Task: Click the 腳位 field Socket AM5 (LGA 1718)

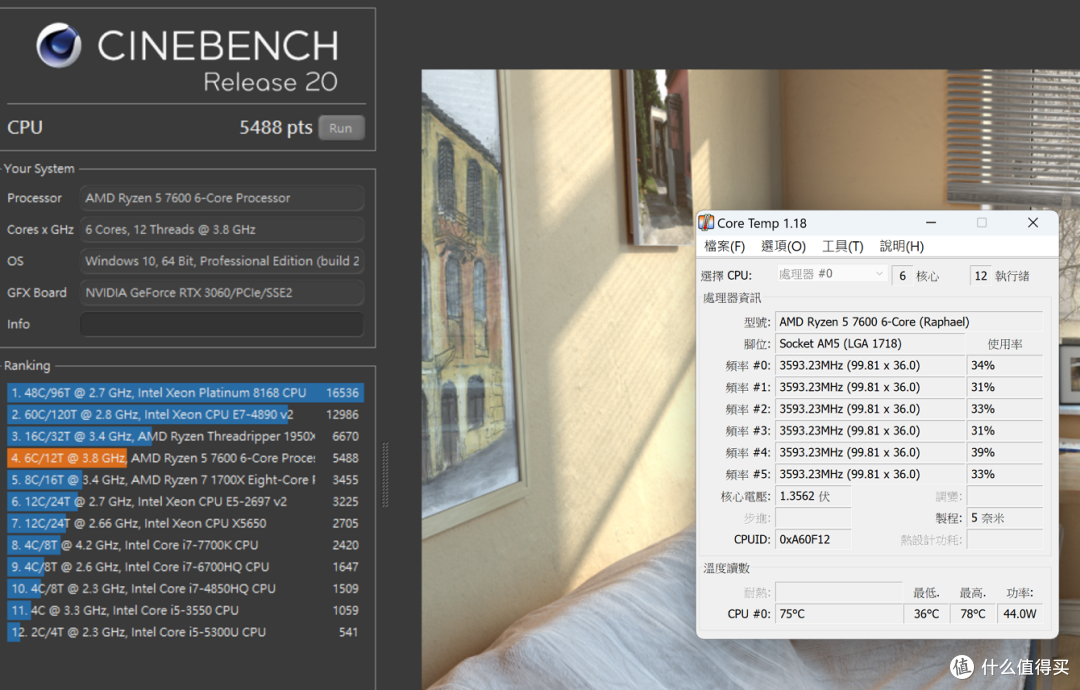Action: [x=871, y=344]
